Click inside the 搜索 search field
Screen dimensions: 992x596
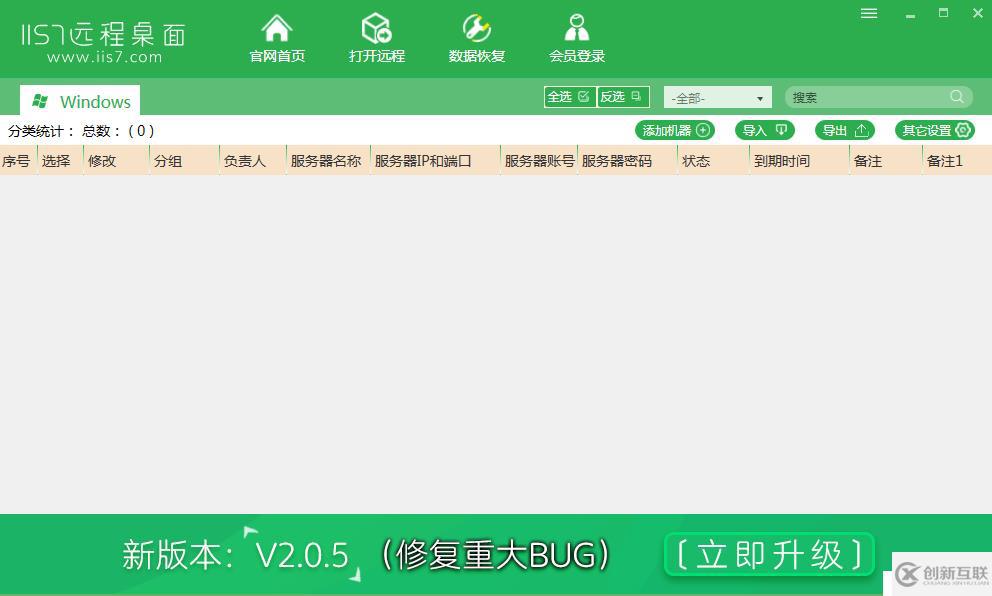point(870,96)
